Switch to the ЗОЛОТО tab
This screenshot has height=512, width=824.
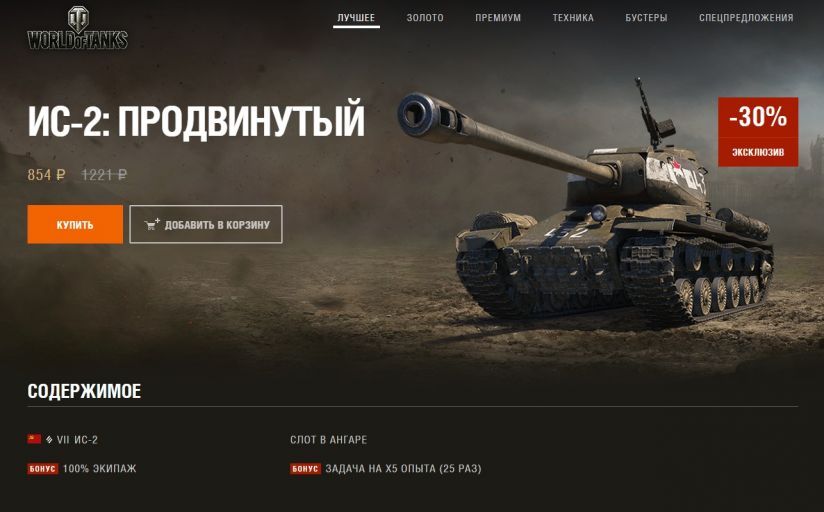click(x=425, y=18)
